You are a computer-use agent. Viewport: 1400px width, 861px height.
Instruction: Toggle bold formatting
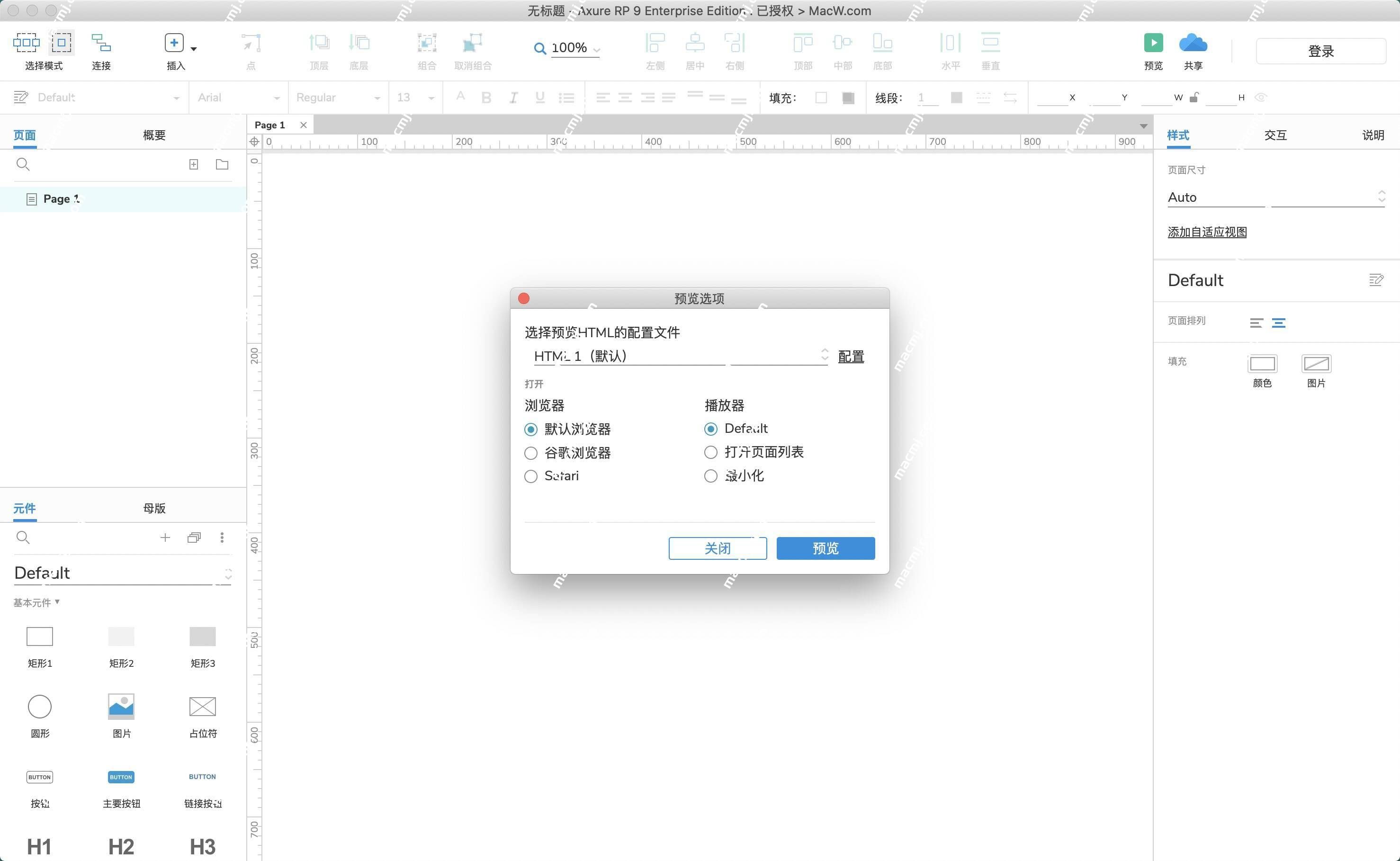[x=486, y=98]
